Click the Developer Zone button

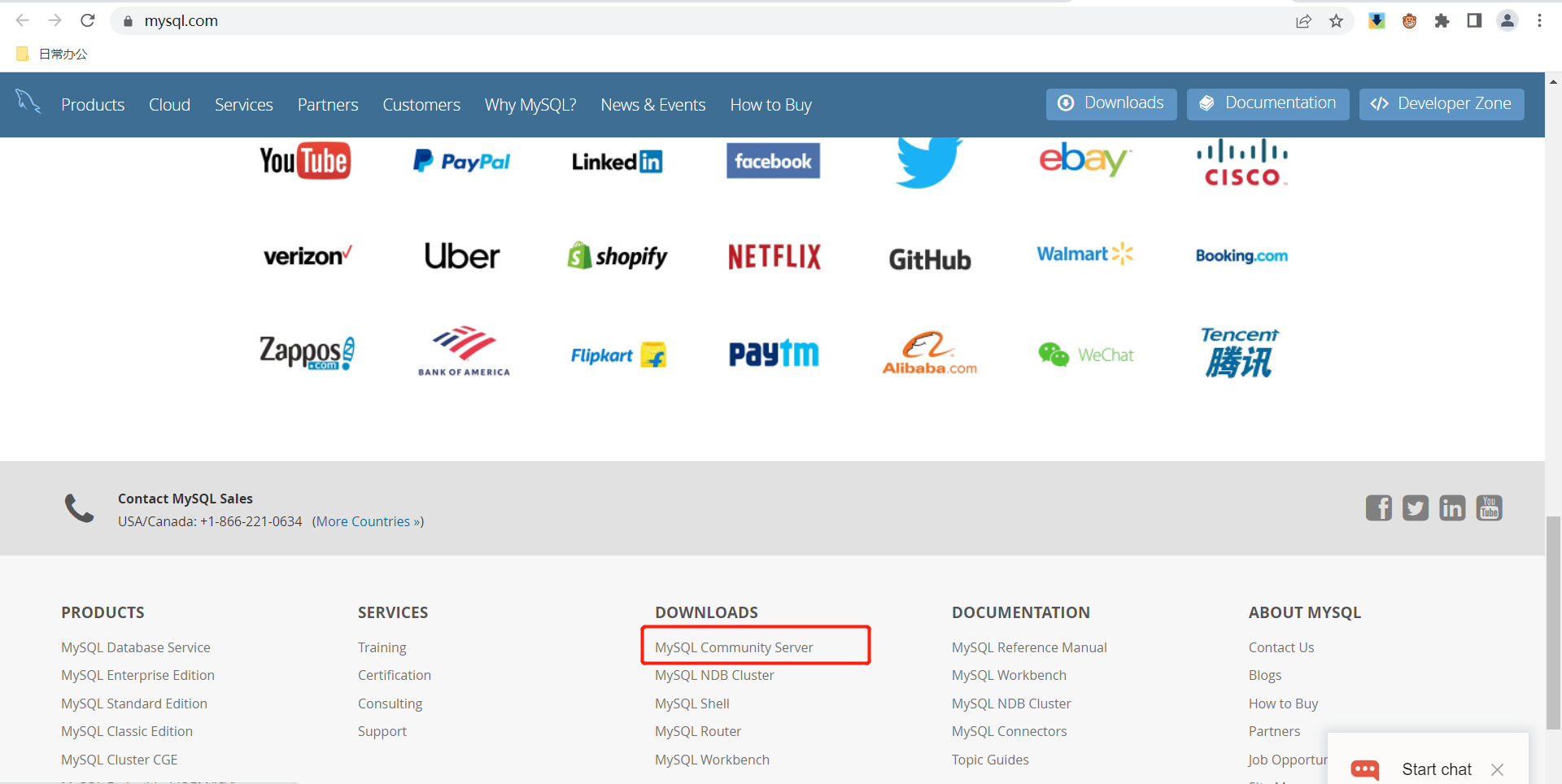pyautogui.click(x=1442, y=104)
